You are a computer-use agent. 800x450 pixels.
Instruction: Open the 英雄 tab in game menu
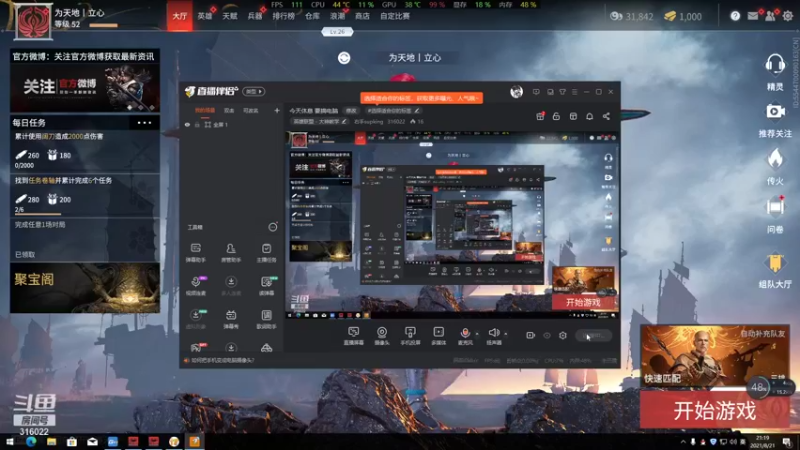tap(205, 16)
